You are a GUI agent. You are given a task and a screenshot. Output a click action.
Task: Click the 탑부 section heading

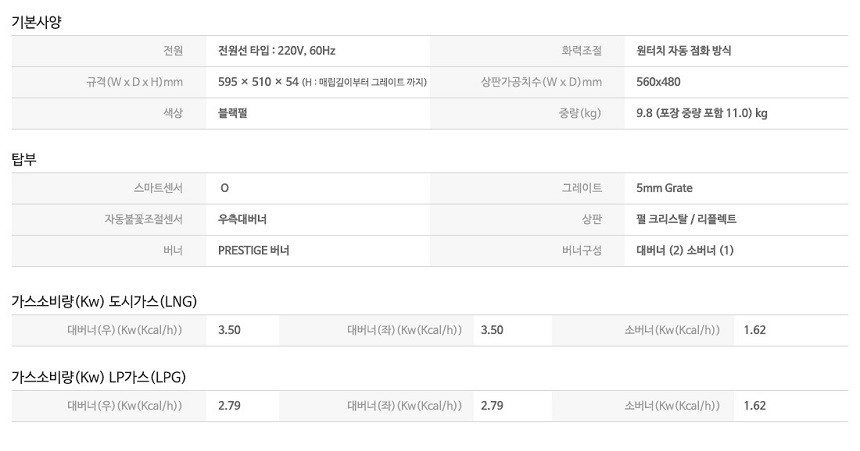pyautogui.click(x=24, y=160)
